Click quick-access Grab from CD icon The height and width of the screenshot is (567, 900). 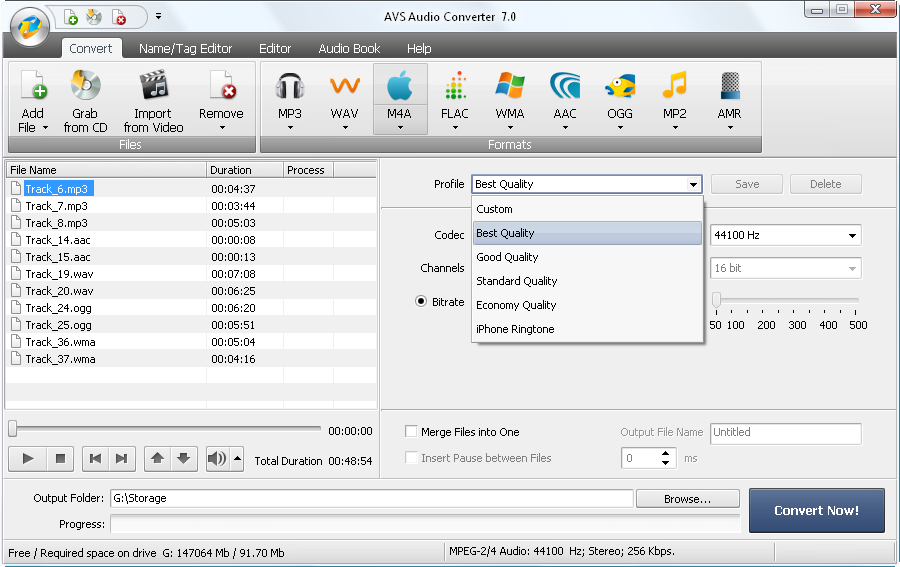(x=94, y=17)
